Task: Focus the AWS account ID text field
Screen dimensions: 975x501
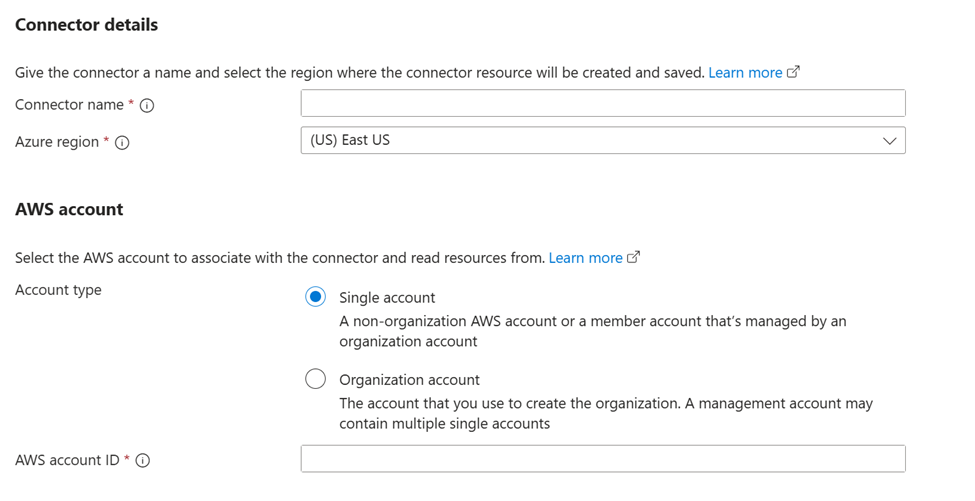Action: [603, 459]
